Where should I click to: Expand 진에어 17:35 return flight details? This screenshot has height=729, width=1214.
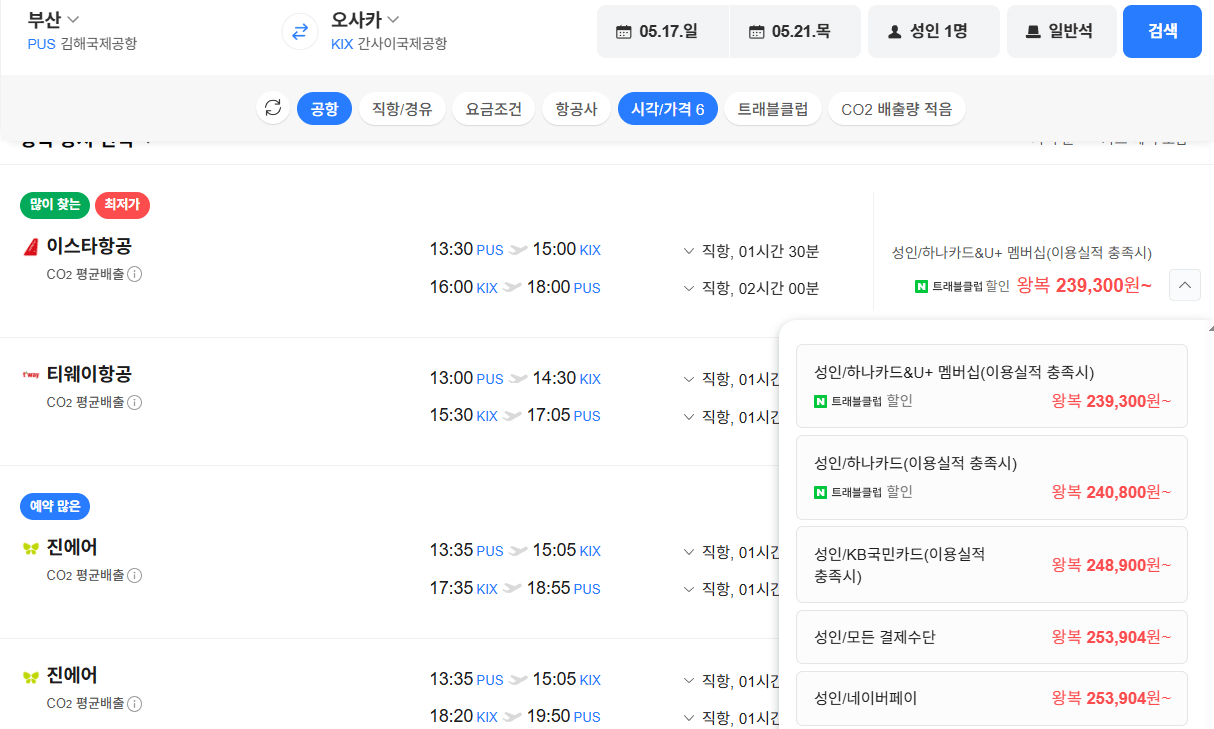(x=688, y=589)
